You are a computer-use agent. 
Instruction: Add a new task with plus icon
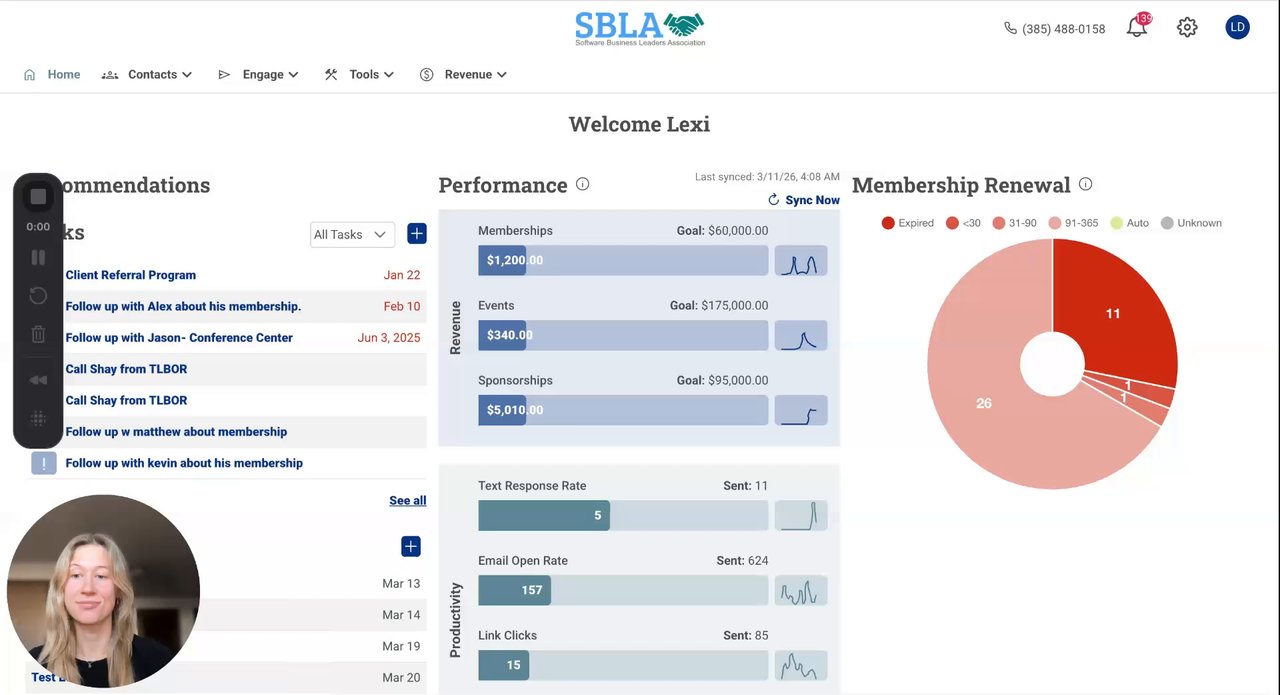tap(417, 233)
